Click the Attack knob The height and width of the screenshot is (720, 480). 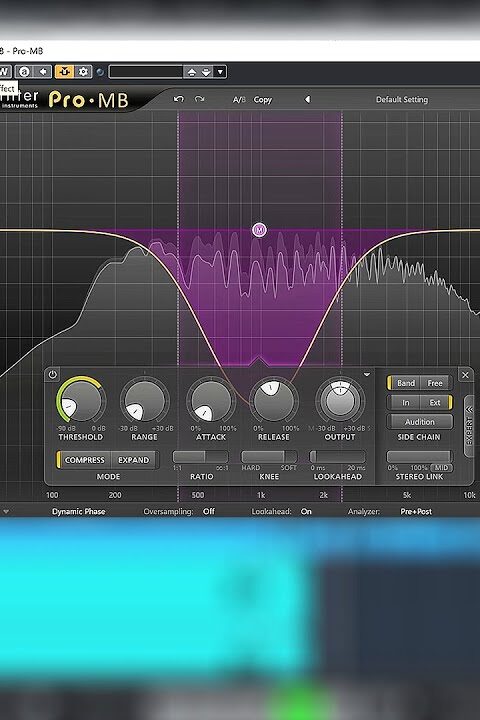coord(210,401)
